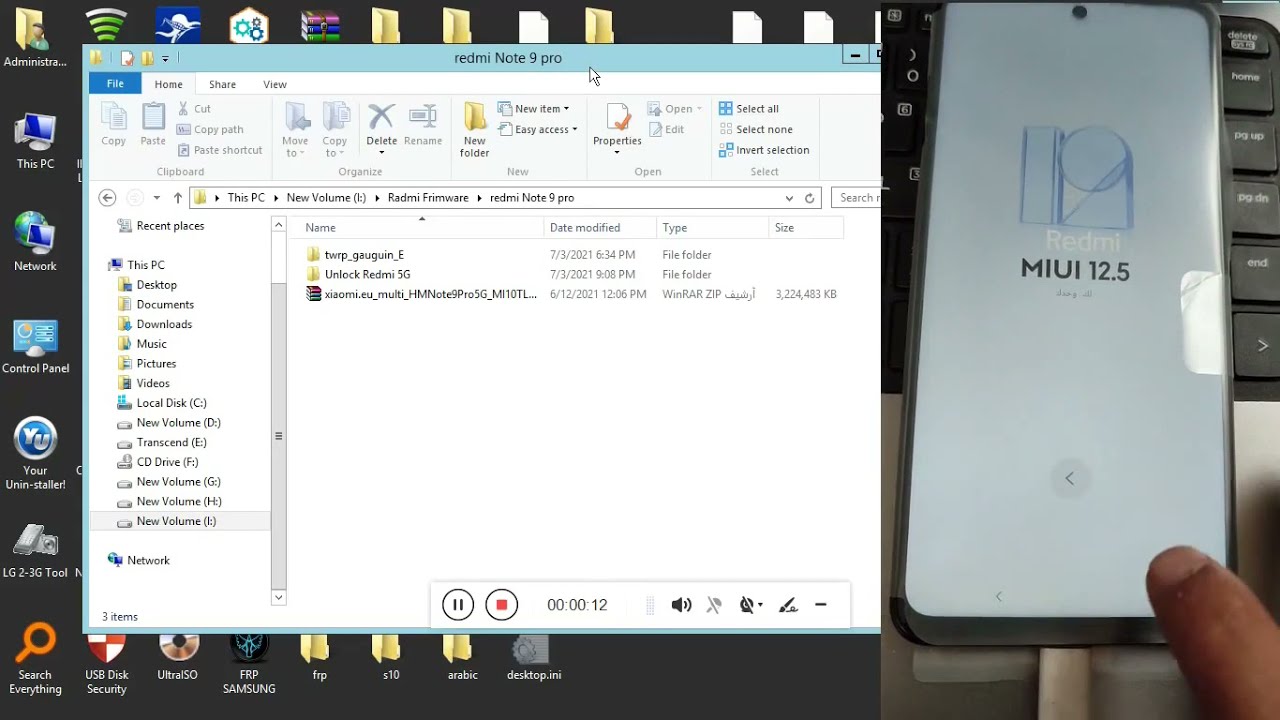The height and width of the screenshot is (720, 1280).
Task: Click Paste shortcut in ribbon
Action: [x=219, y=150]
